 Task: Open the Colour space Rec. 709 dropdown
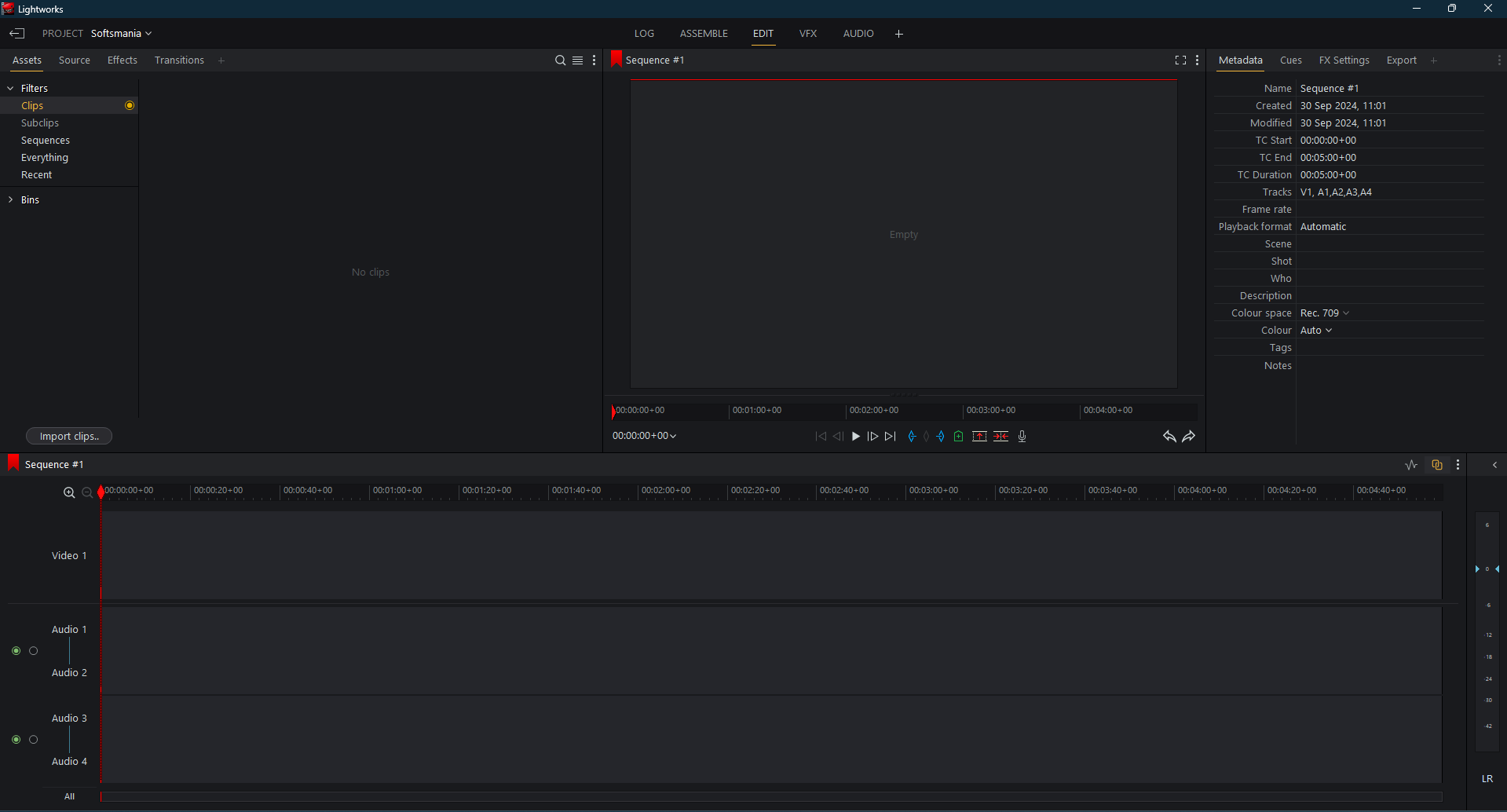coord(1325,313)
